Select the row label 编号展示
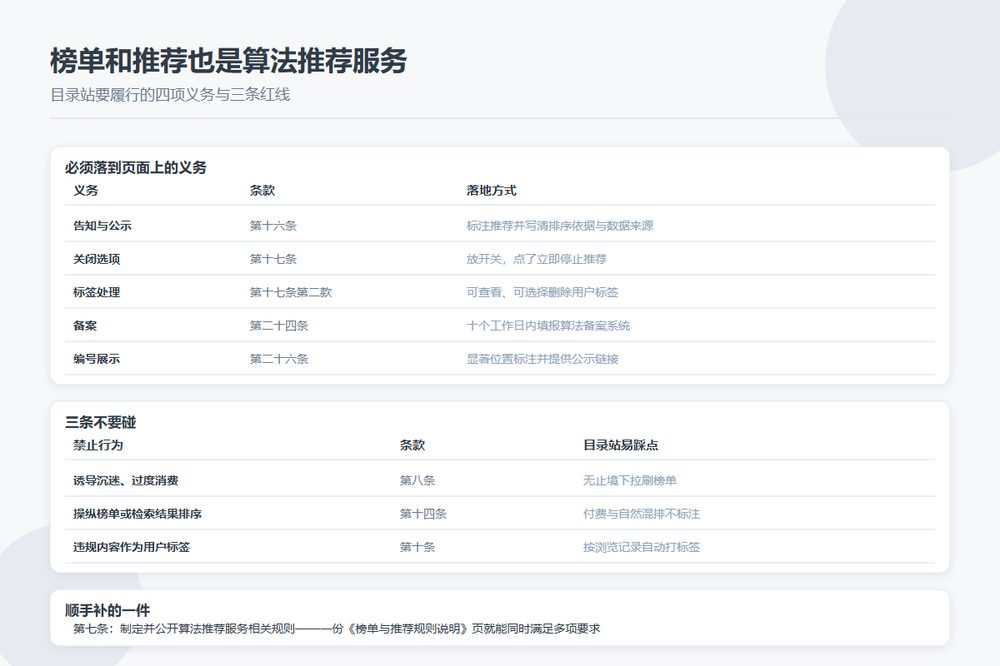The width and height of the screenshot is (1000, 666). [x=96, y=359]
